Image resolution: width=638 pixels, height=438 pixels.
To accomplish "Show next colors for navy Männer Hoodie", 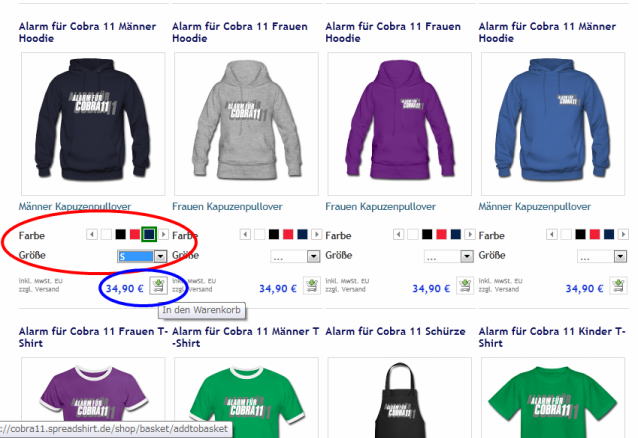I will (163, 234).
